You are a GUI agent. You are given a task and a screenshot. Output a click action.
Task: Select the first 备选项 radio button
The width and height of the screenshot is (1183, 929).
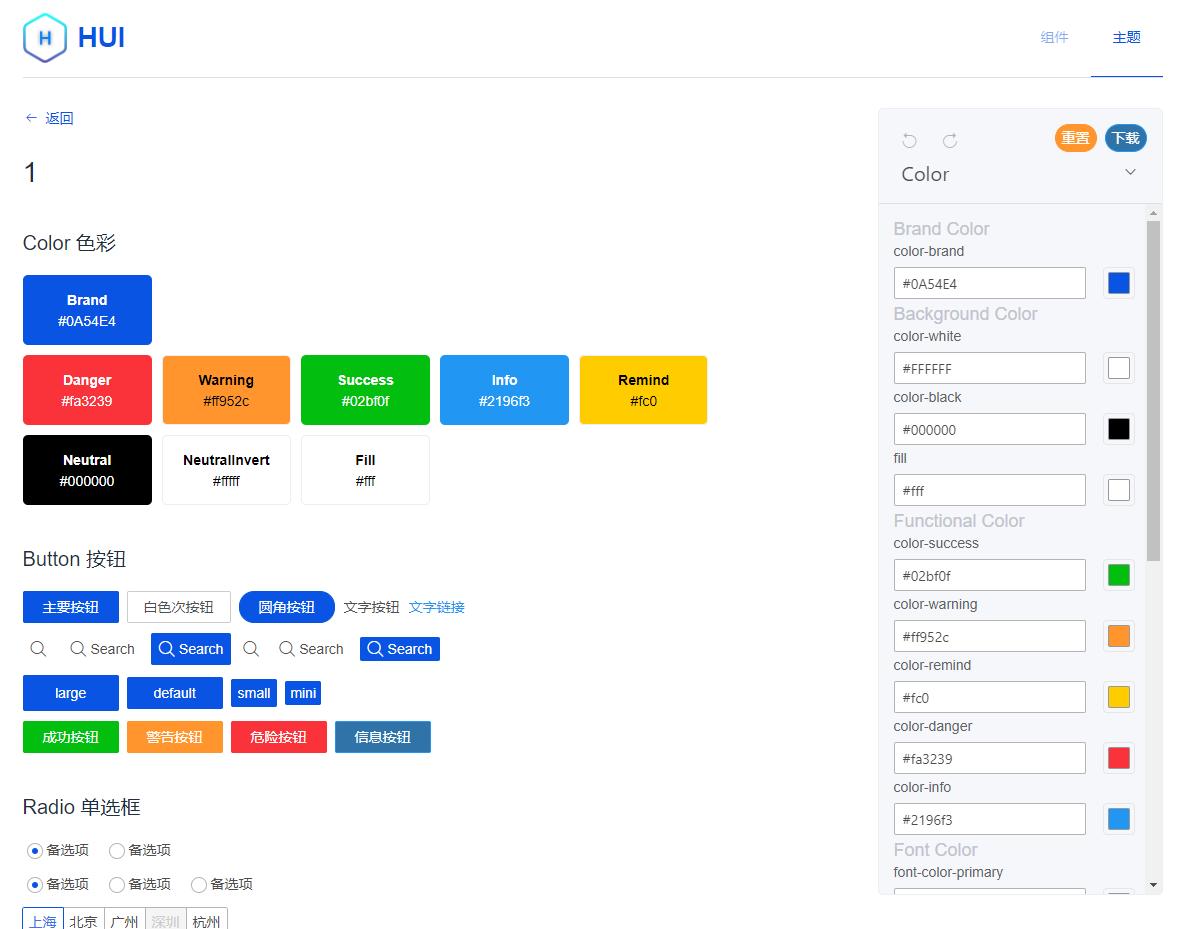33,850
